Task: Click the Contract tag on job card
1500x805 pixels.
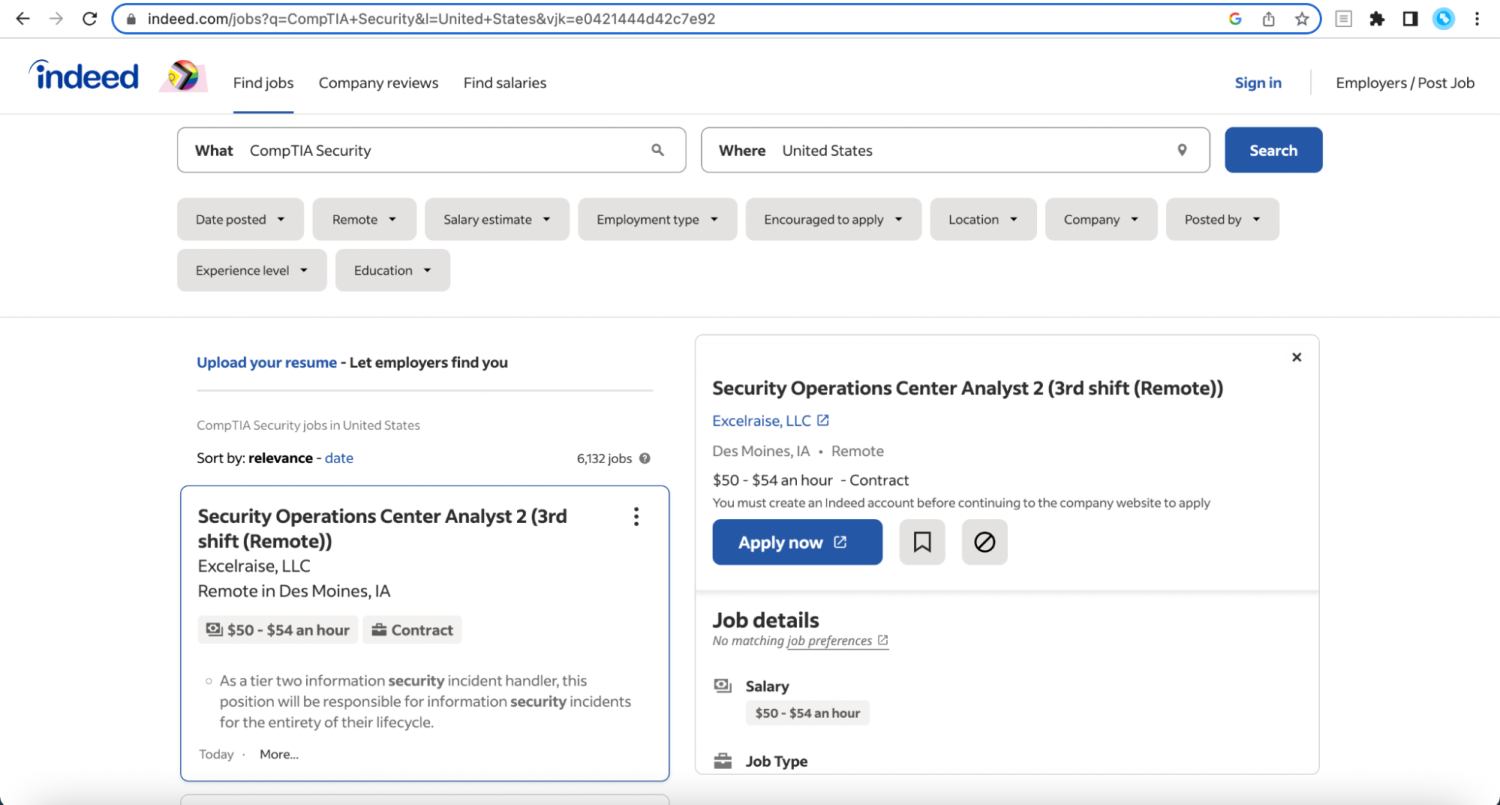Action: (412, 630)
